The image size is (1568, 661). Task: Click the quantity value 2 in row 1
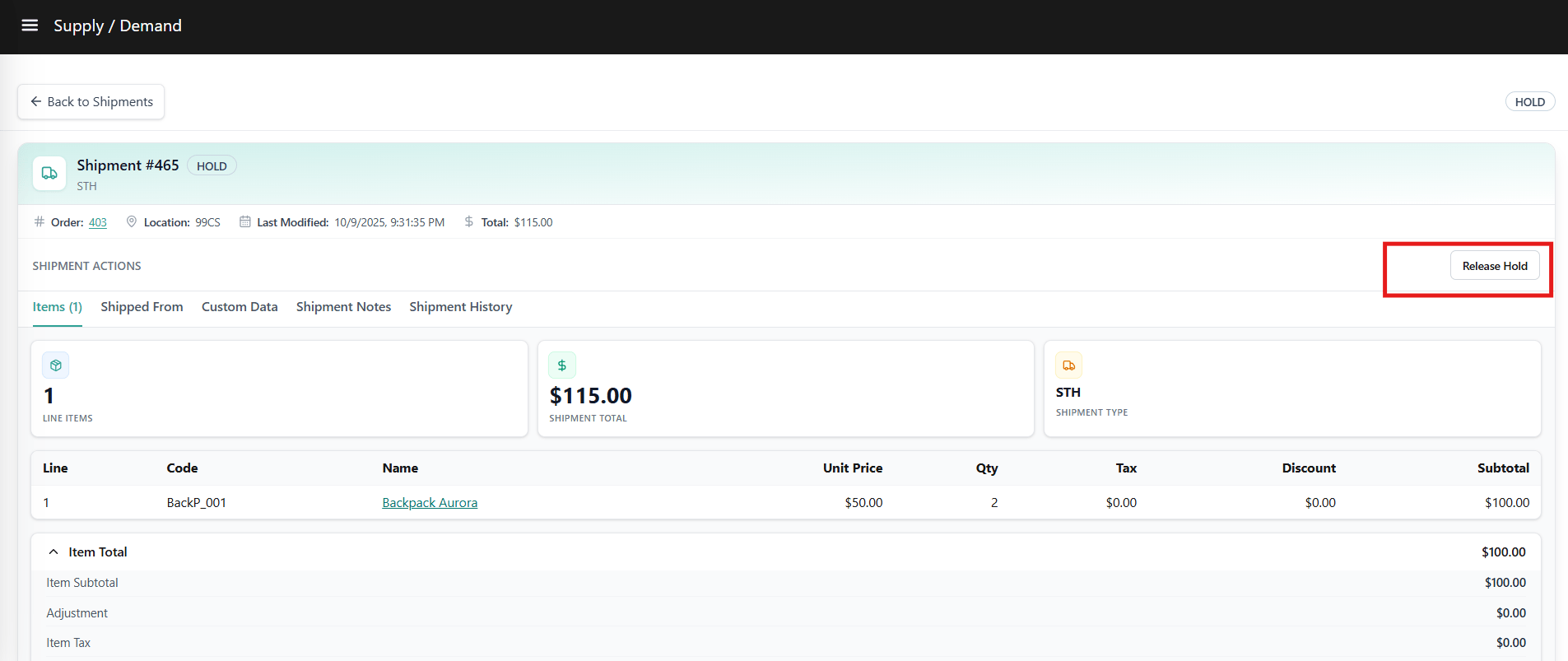994,503
